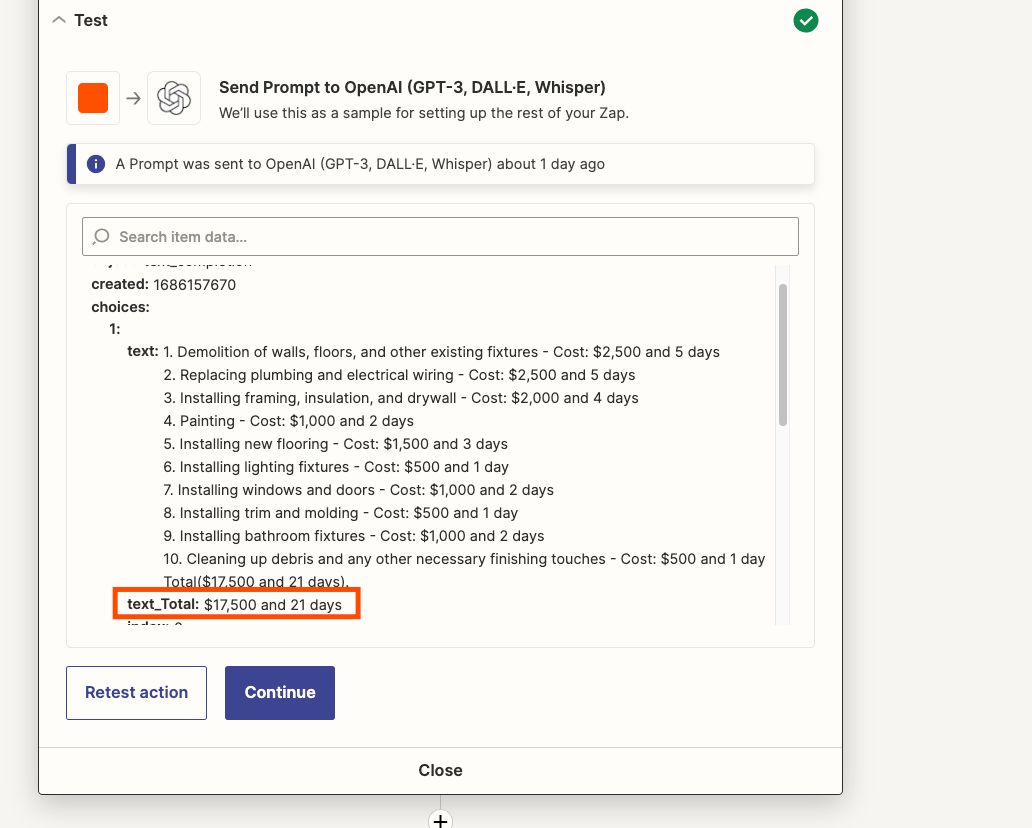Click the Continue button
This screenshot has width=1032, height=828.
(280, 692)
